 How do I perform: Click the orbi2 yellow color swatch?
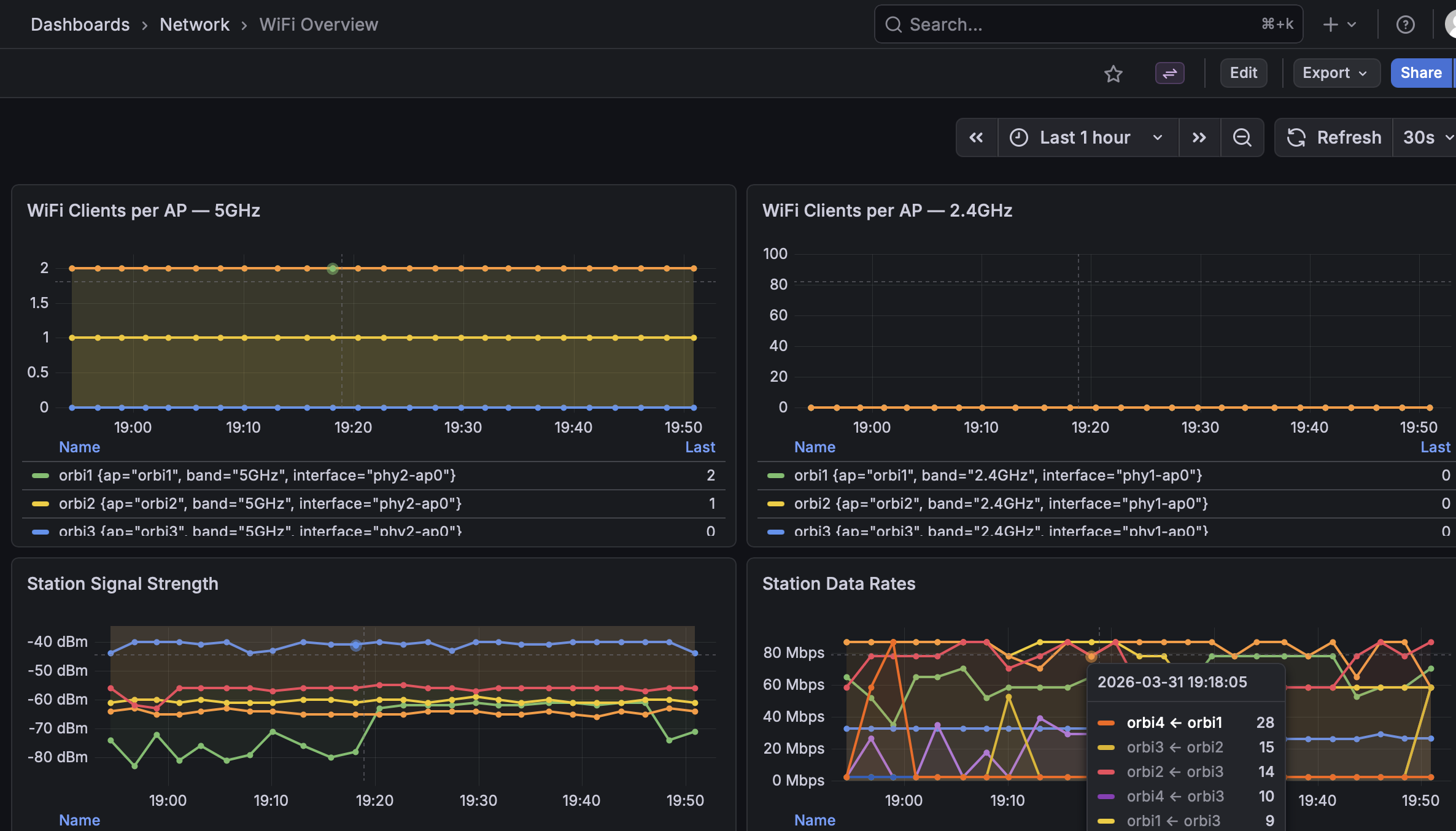coord(41,503)
